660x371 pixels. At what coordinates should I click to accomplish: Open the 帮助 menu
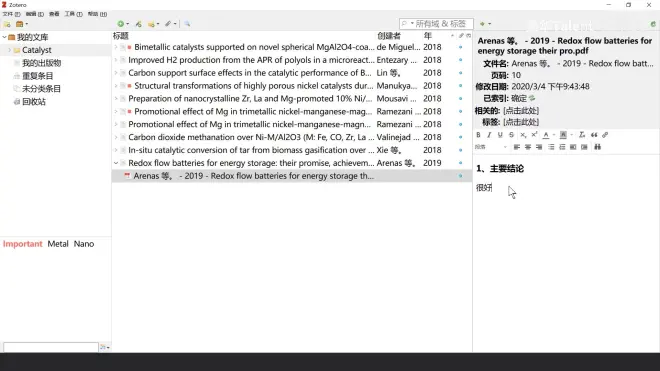(x=97, y=14)
